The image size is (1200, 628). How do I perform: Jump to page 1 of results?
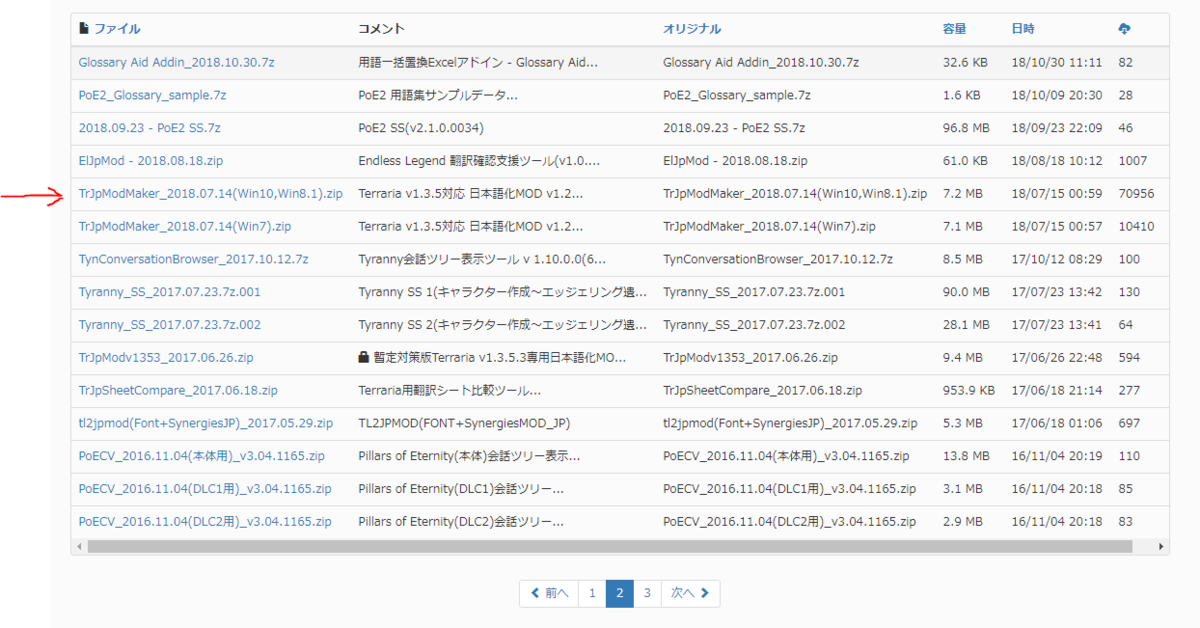tap(592, 593)
